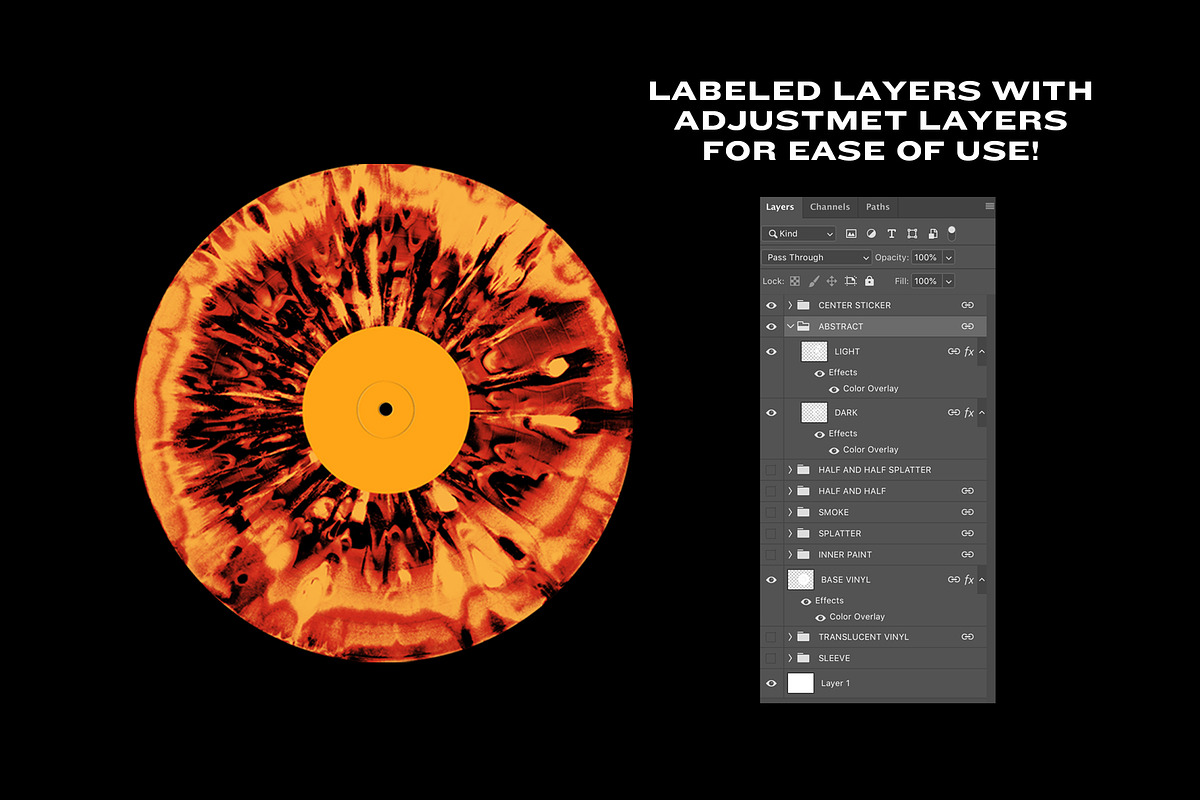Filter layers by pixel layers icon
1200x800 pixels.
click(x=851, y=233)
